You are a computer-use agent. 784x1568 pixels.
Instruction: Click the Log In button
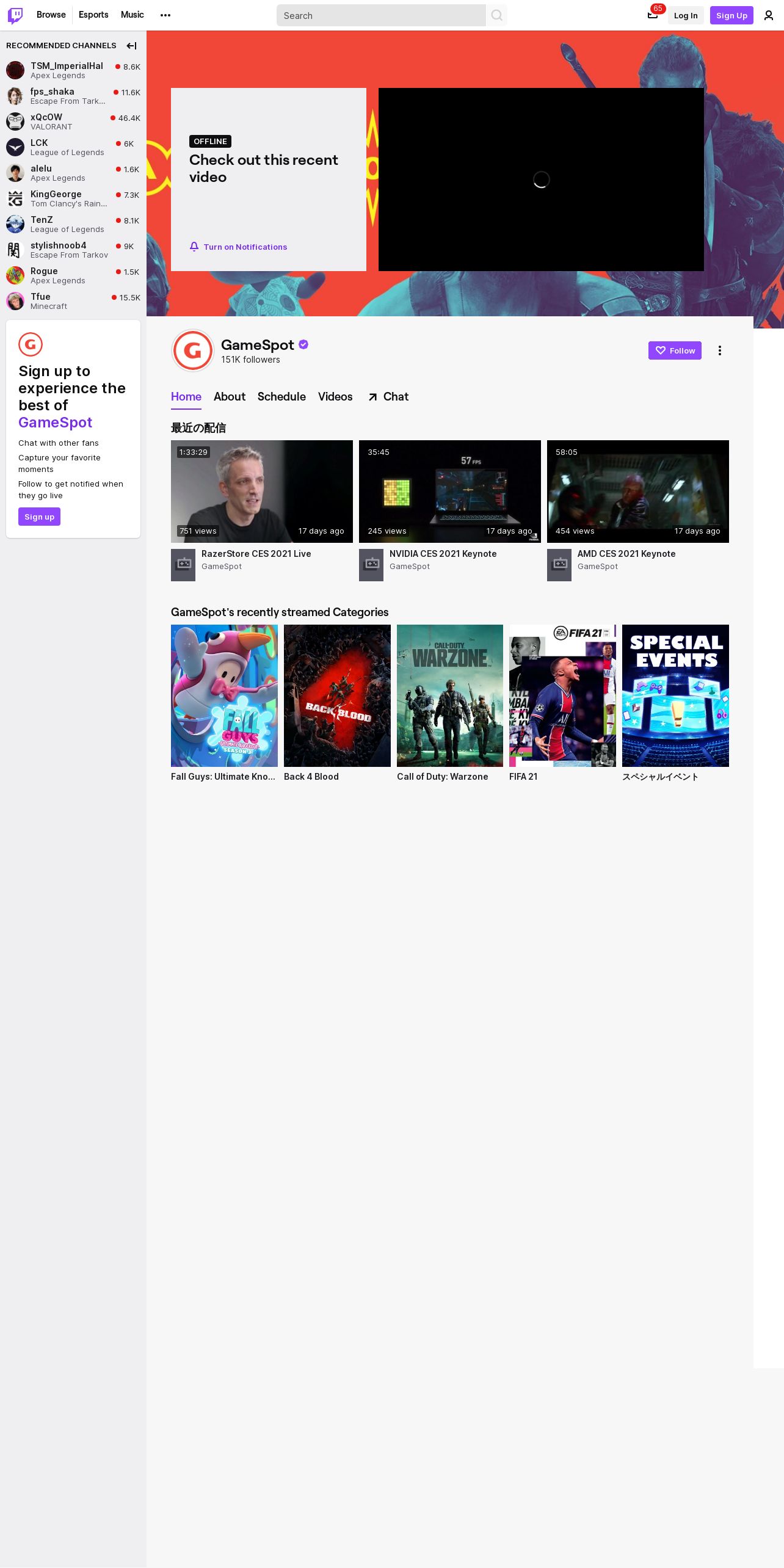pos(686,15)
